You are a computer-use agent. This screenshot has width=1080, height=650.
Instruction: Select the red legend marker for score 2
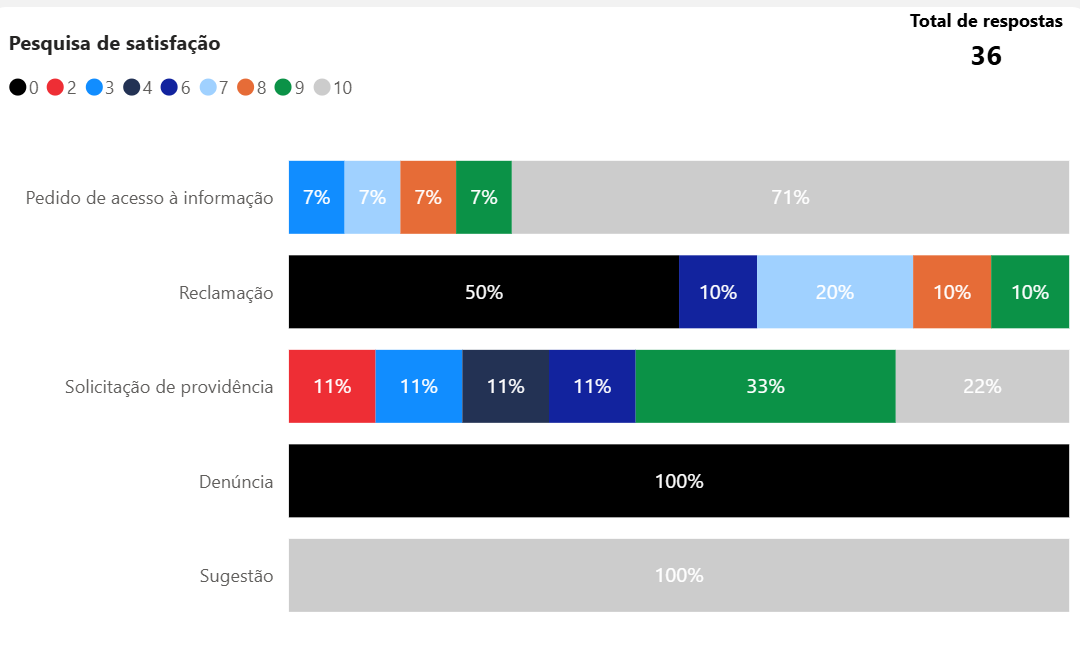click(56, 88)
